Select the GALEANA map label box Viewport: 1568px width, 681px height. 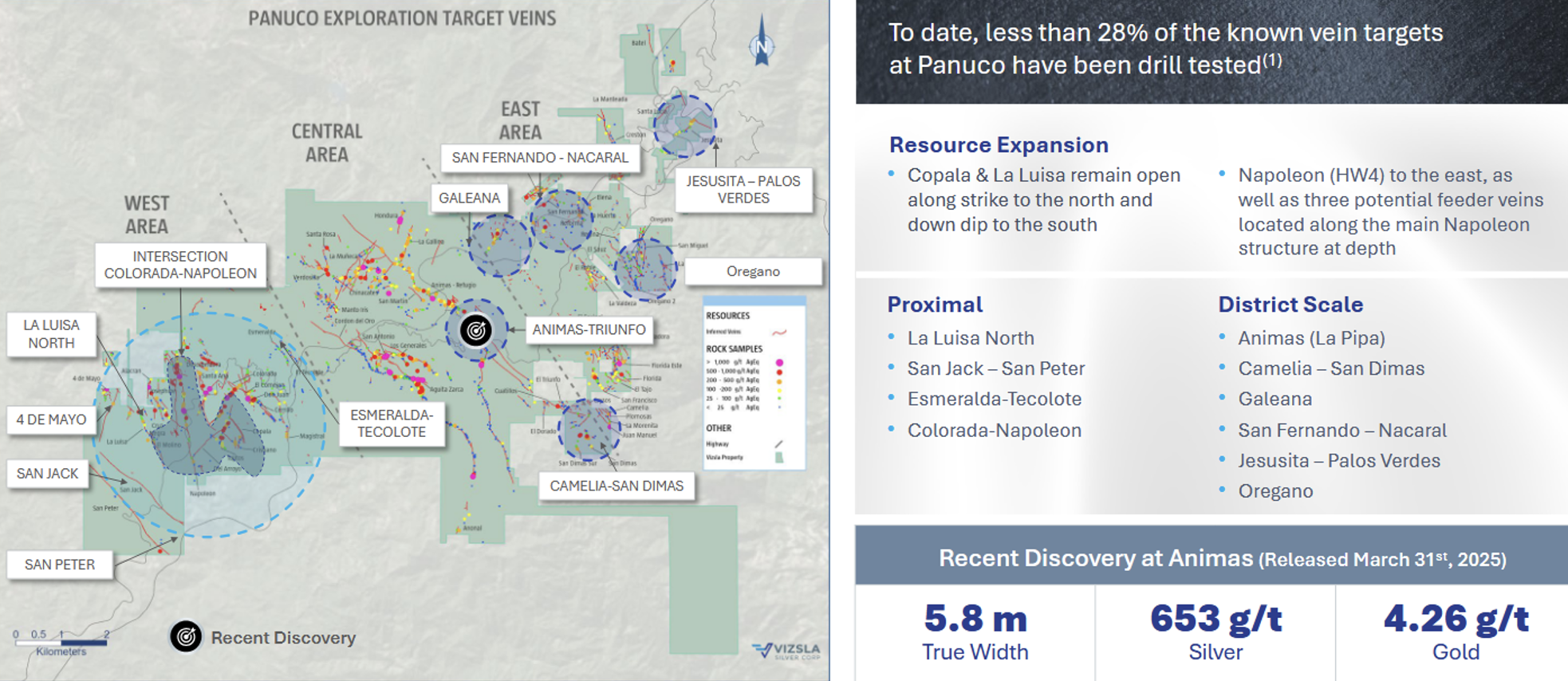[x=469, y=198]
